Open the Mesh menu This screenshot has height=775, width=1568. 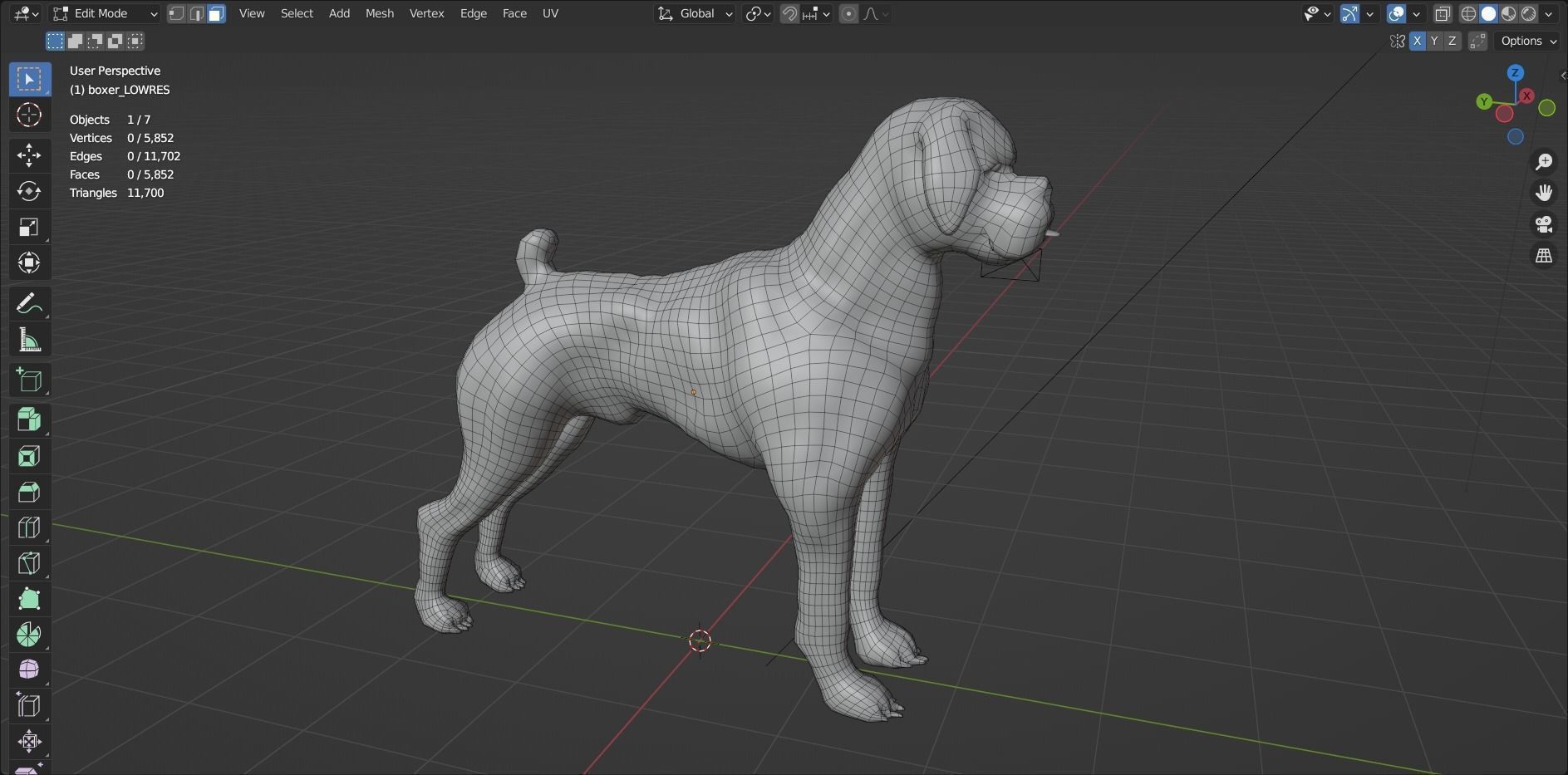[380, 13]
